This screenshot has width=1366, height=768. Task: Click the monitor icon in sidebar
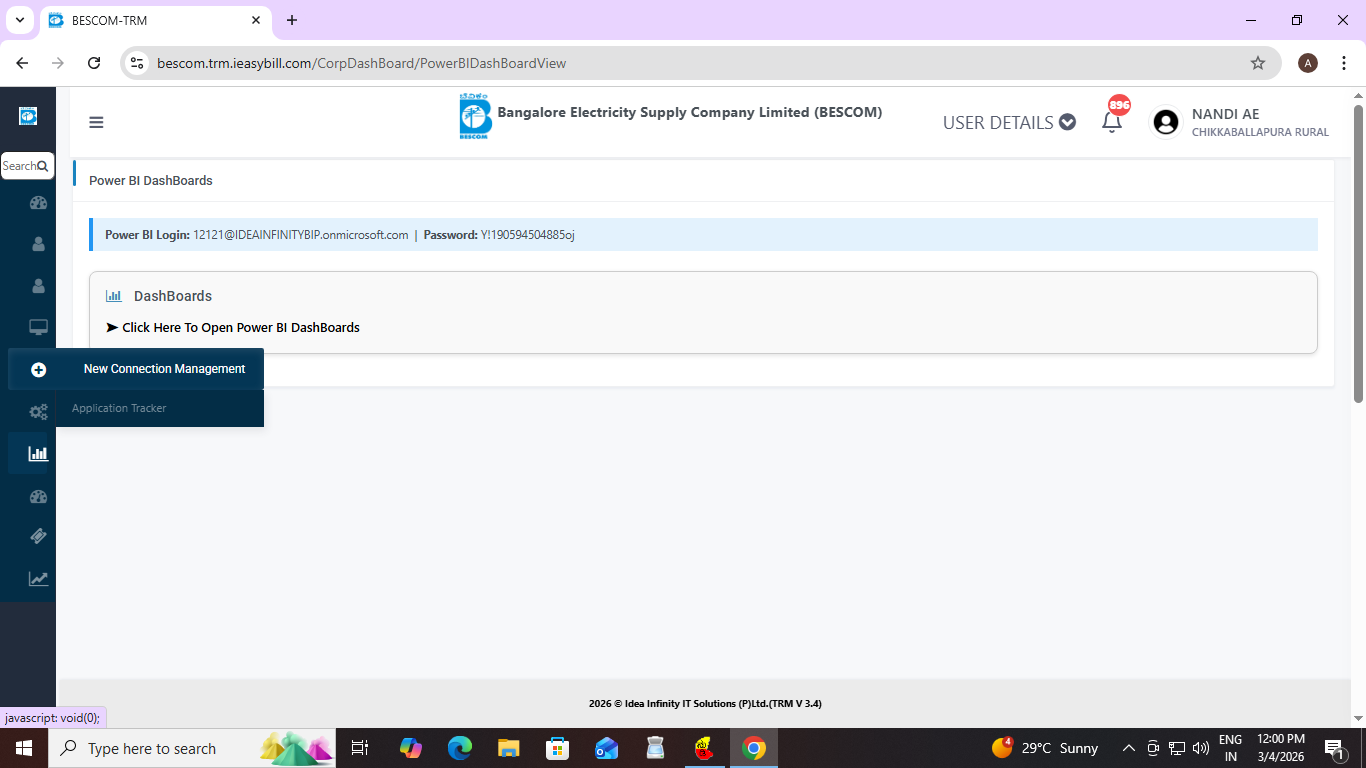pos(38,327)
